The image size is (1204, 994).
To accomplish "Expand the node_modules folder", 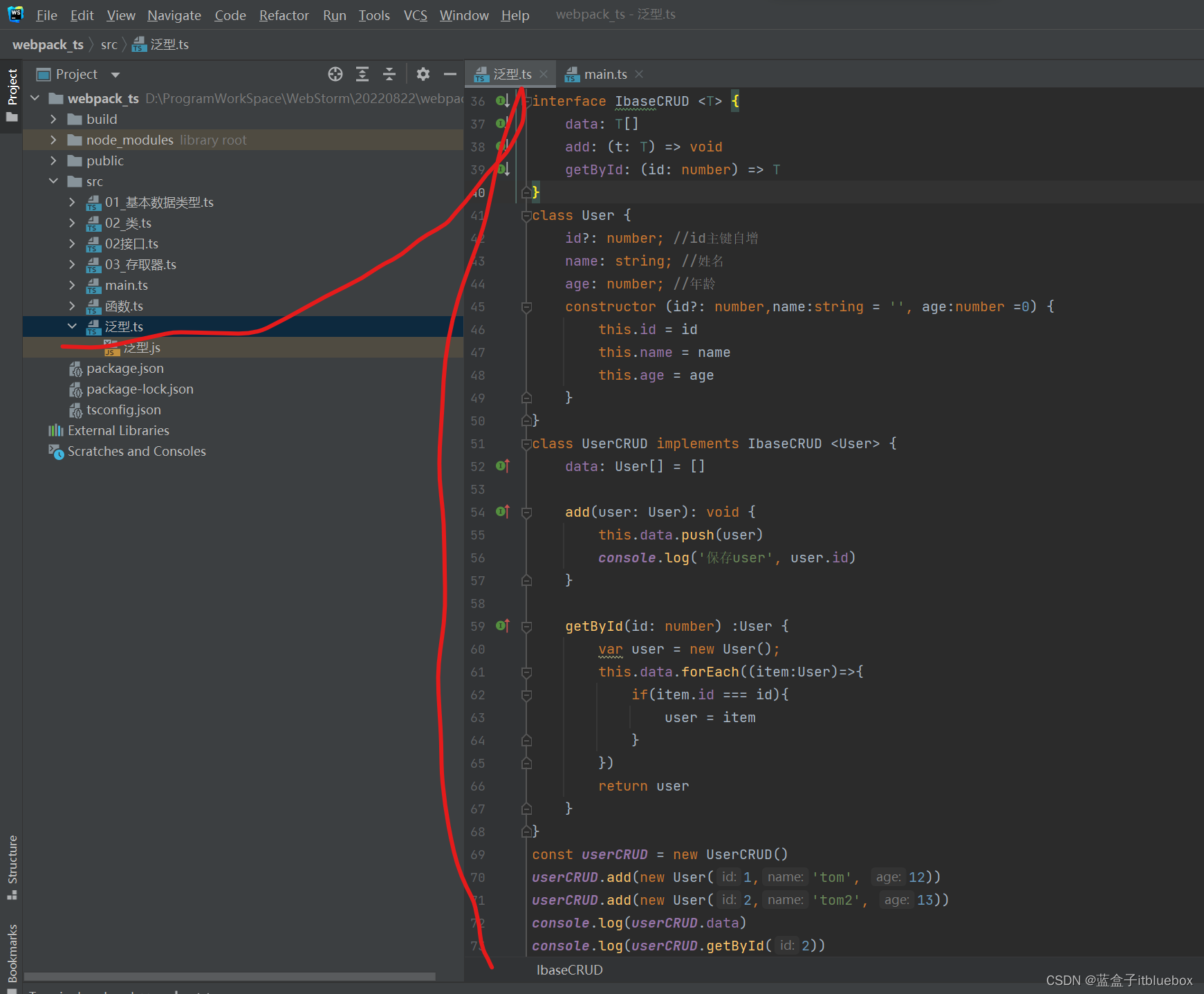I will pyautogui.click(x=53, y=140).
